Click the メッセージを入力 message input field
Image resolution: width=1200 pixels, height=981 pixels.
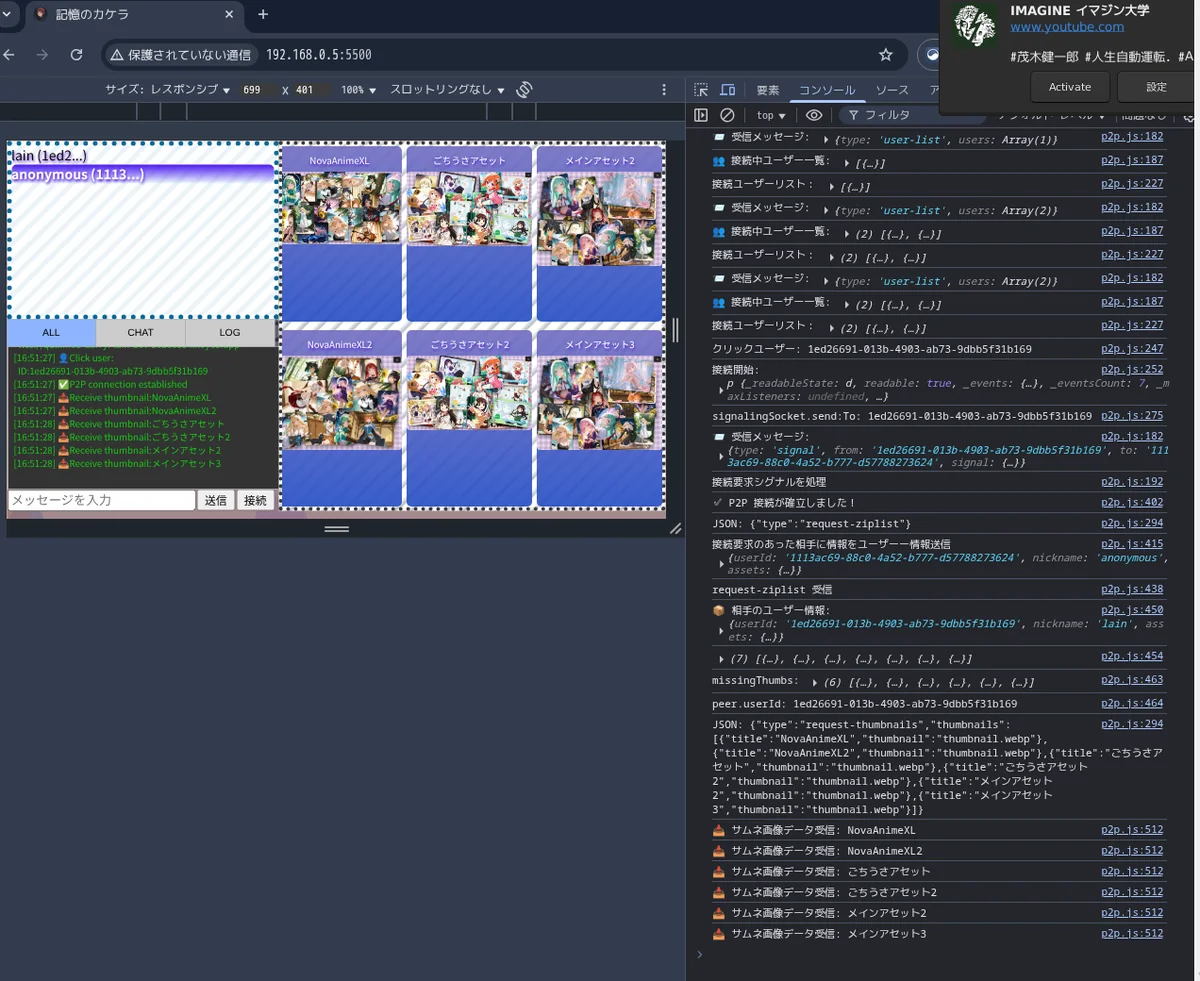click(101, 500)
